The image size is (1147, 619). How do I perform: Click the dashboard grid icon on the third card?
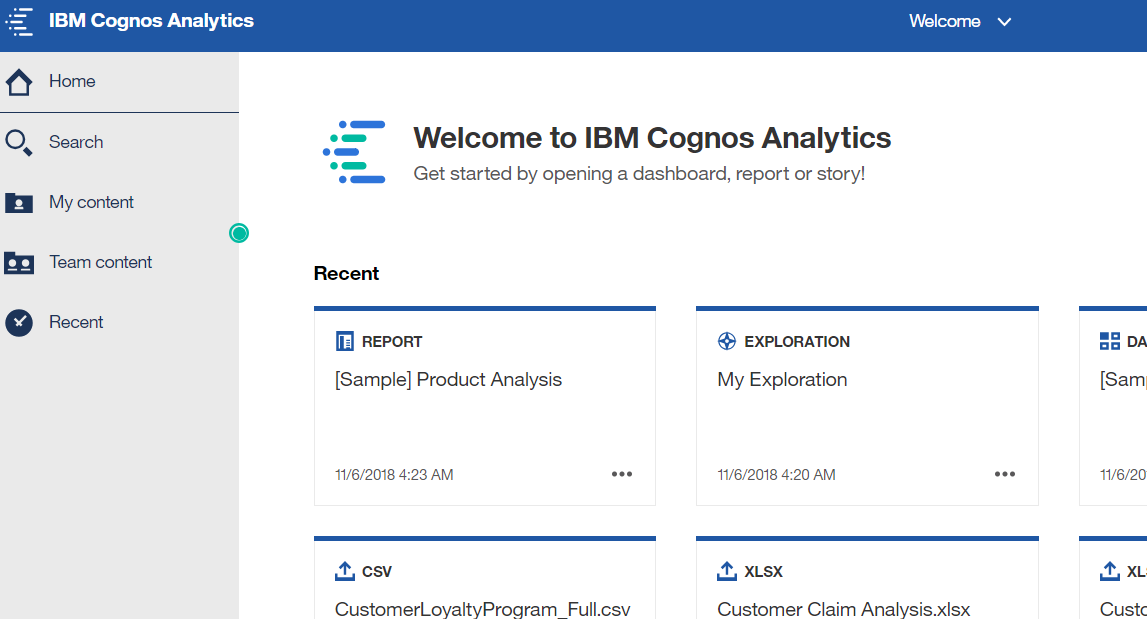pyautogui.click(x=1110, y=342)
